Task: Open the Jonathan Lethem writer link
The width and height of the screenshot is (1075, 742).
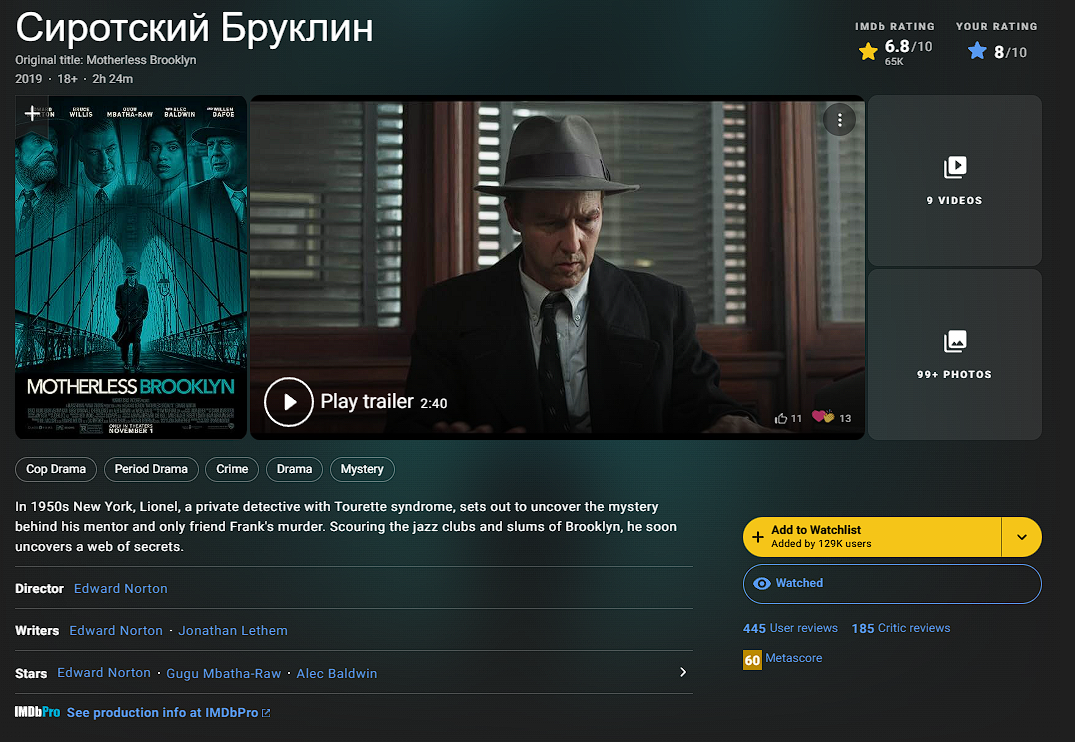Action: click(233, 630)
